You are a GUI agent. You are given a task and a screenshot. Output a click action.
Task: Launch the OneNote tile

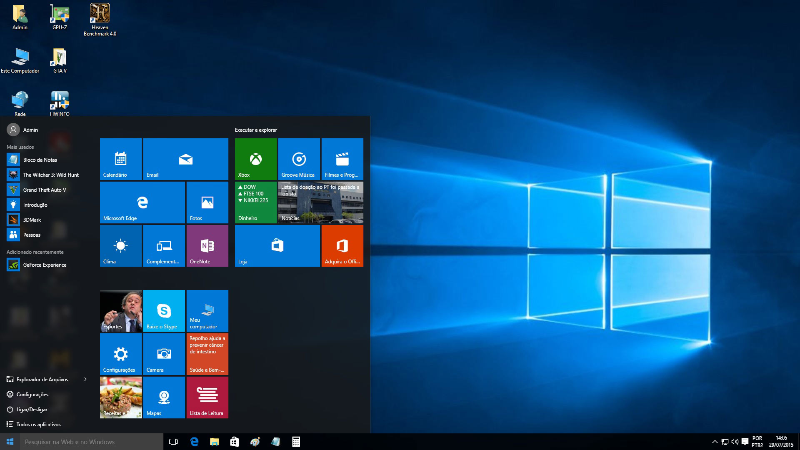[207, 246]
